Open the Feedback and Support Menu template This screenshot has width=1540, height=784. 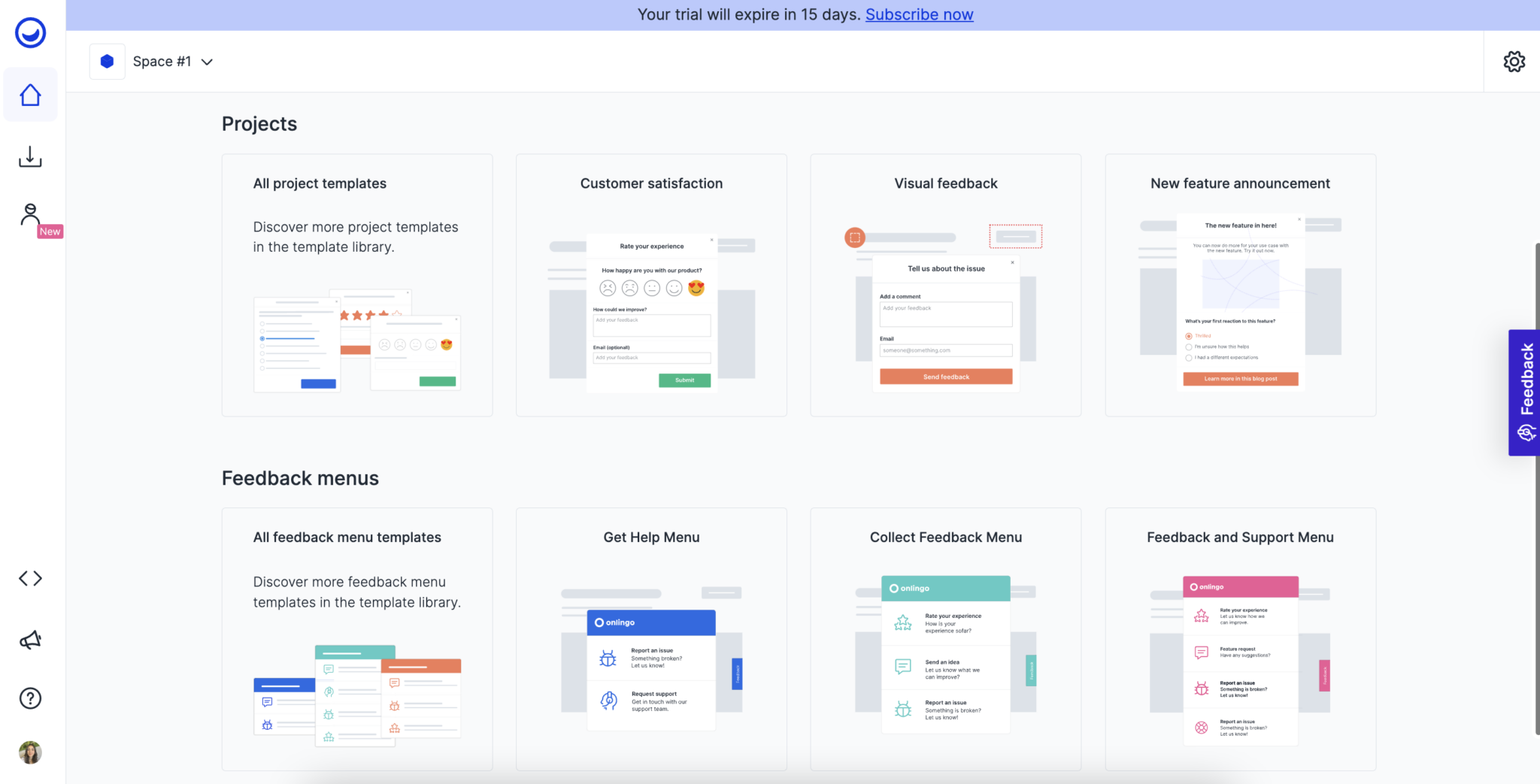1239,639
